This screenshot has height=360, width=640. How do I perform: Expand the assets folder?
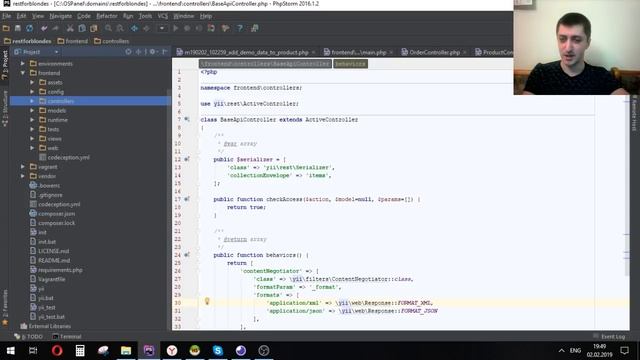tap(32, 82)
